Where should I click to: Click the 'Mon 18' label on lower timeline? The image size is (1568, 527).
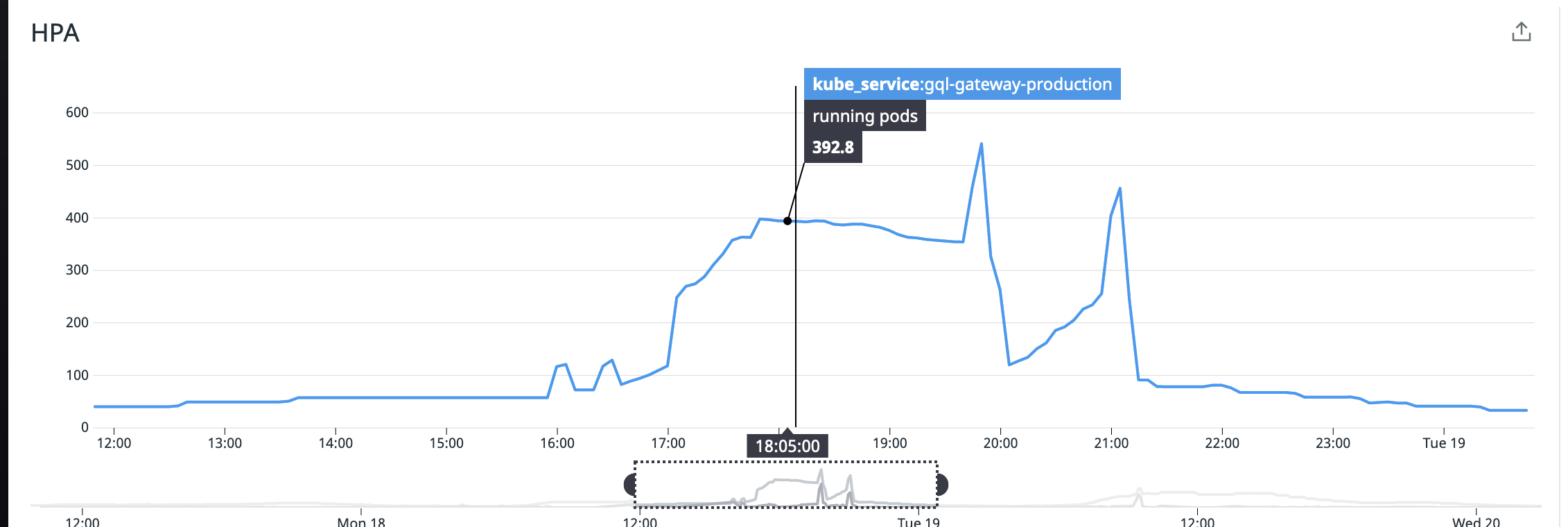360,524
